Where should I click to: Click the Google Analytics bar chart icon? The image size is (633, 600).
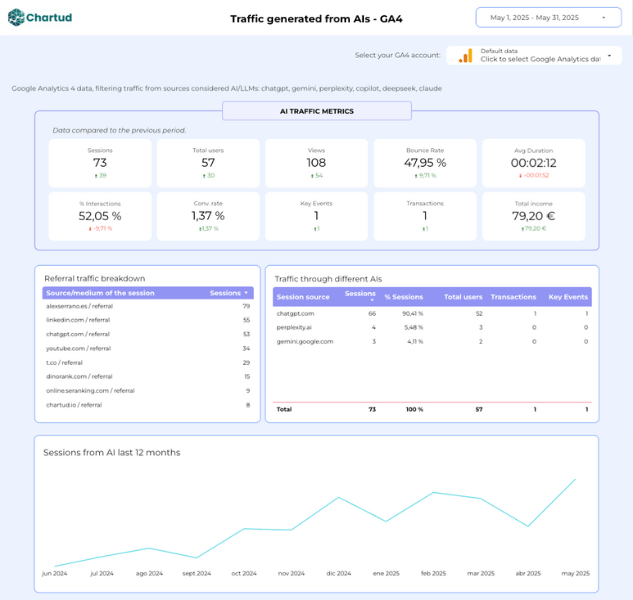(465, 56)
